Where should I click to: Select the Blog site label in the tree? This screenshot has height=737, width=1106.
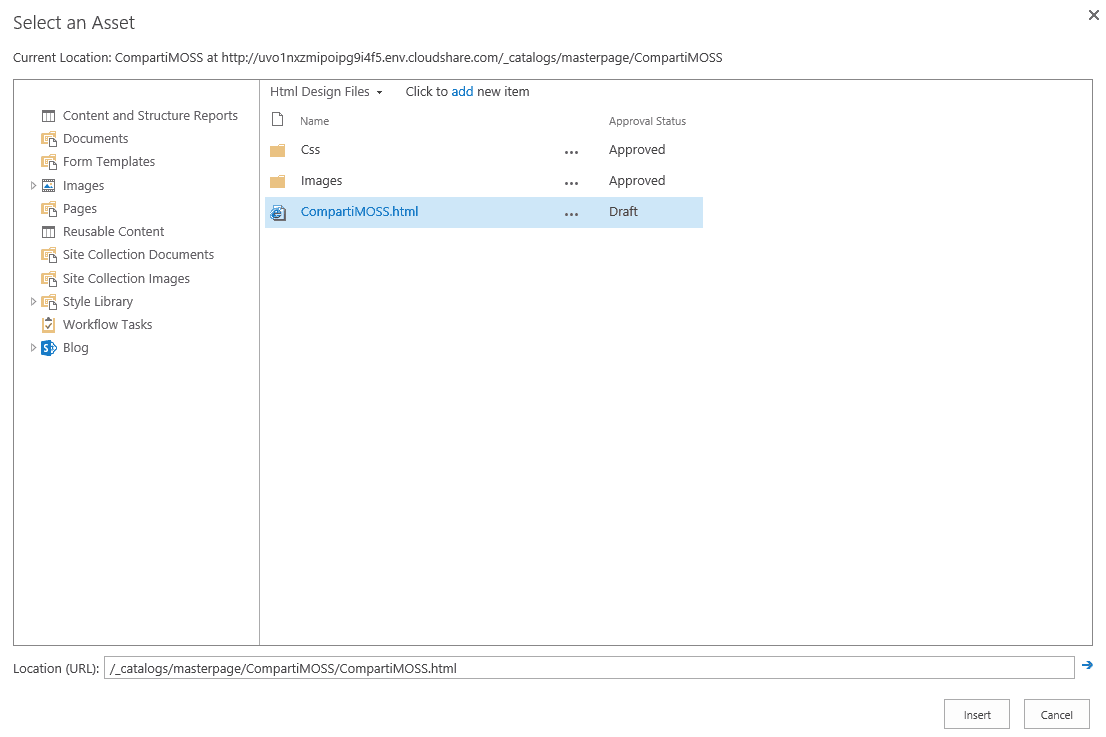tap(75, 348)
